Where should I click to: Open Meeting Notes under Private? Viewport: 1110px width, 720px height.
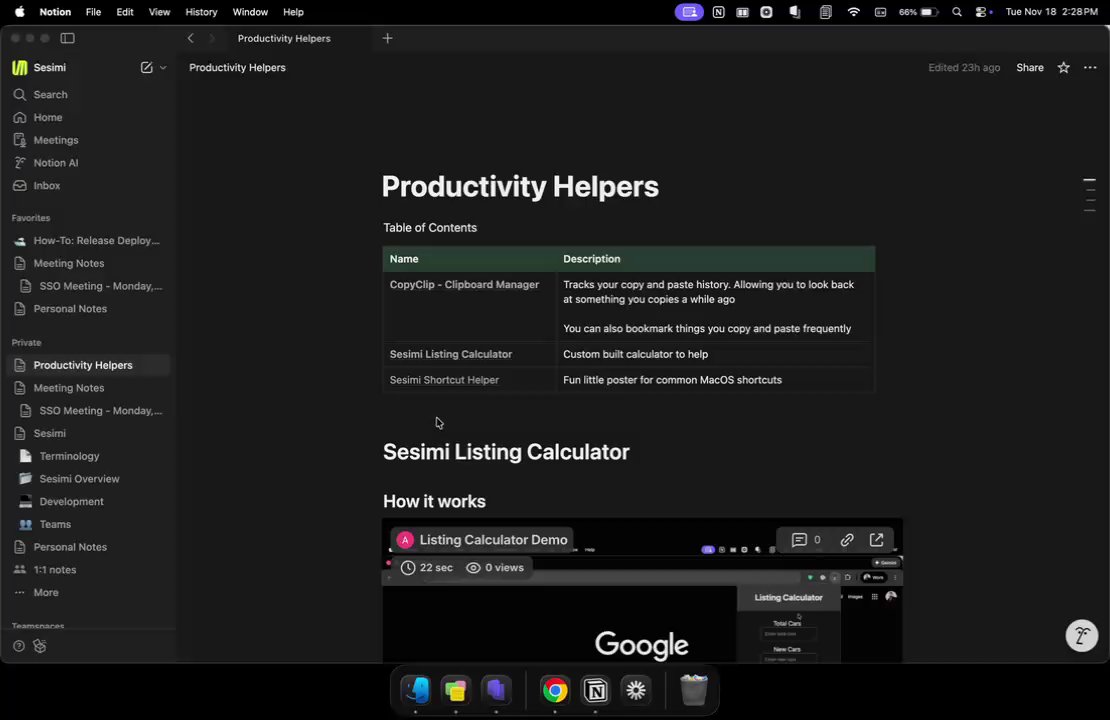(88, 387)
